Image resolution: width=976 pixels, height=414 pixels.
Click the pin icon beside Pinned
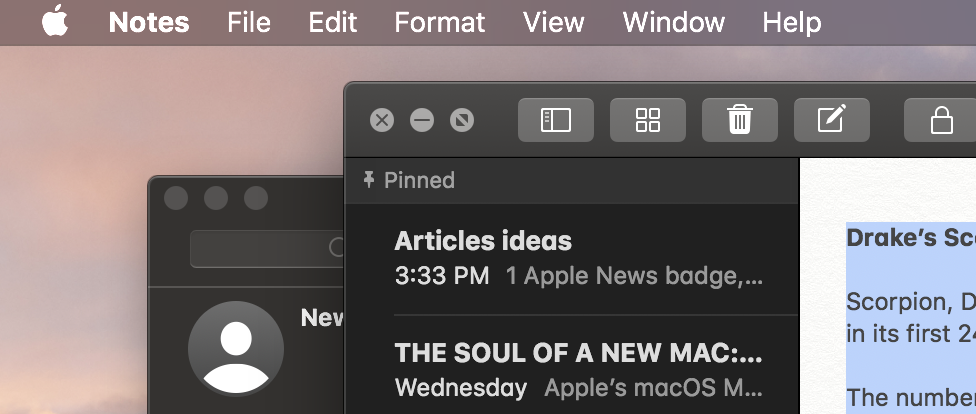pos(369,180)
